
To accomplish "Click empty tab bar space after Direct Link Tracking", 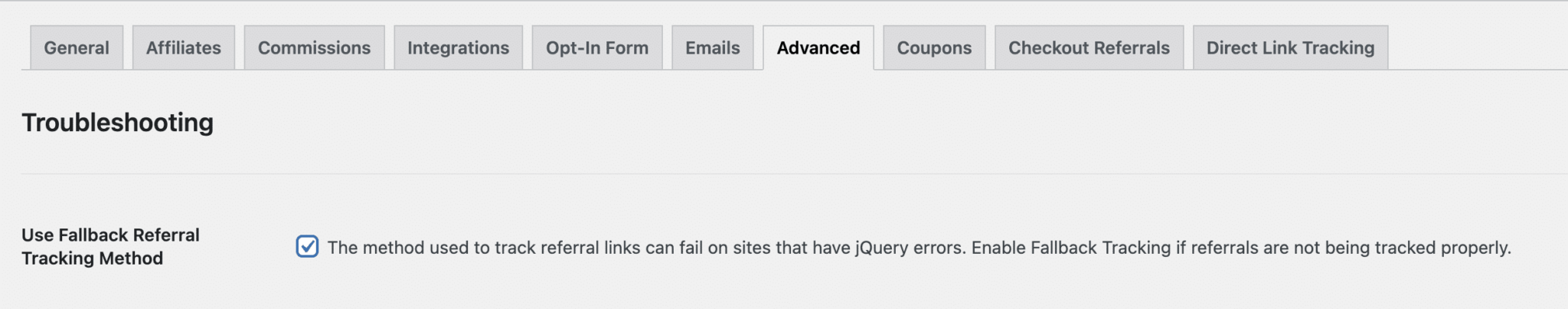I will tap(1478, 48).
